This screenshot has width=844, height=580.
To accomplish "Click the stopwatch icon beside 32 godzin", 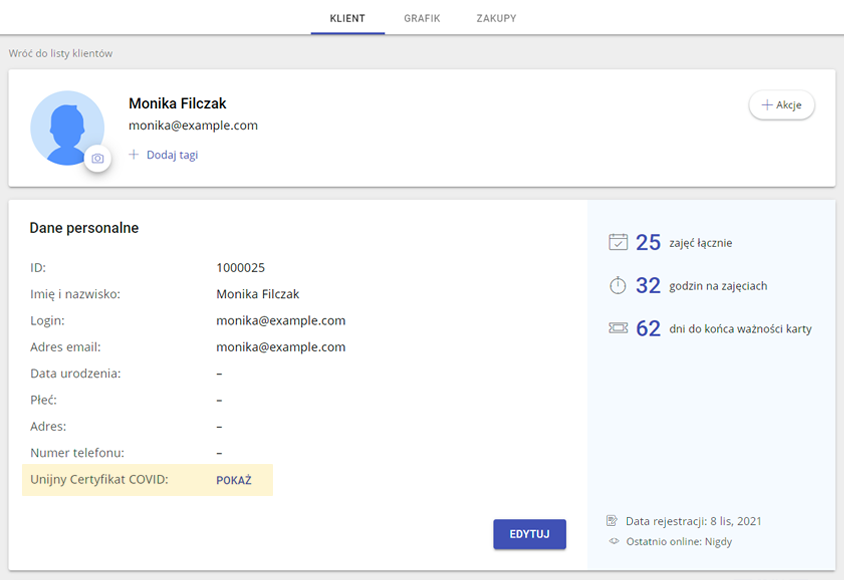I will [618, 285].
